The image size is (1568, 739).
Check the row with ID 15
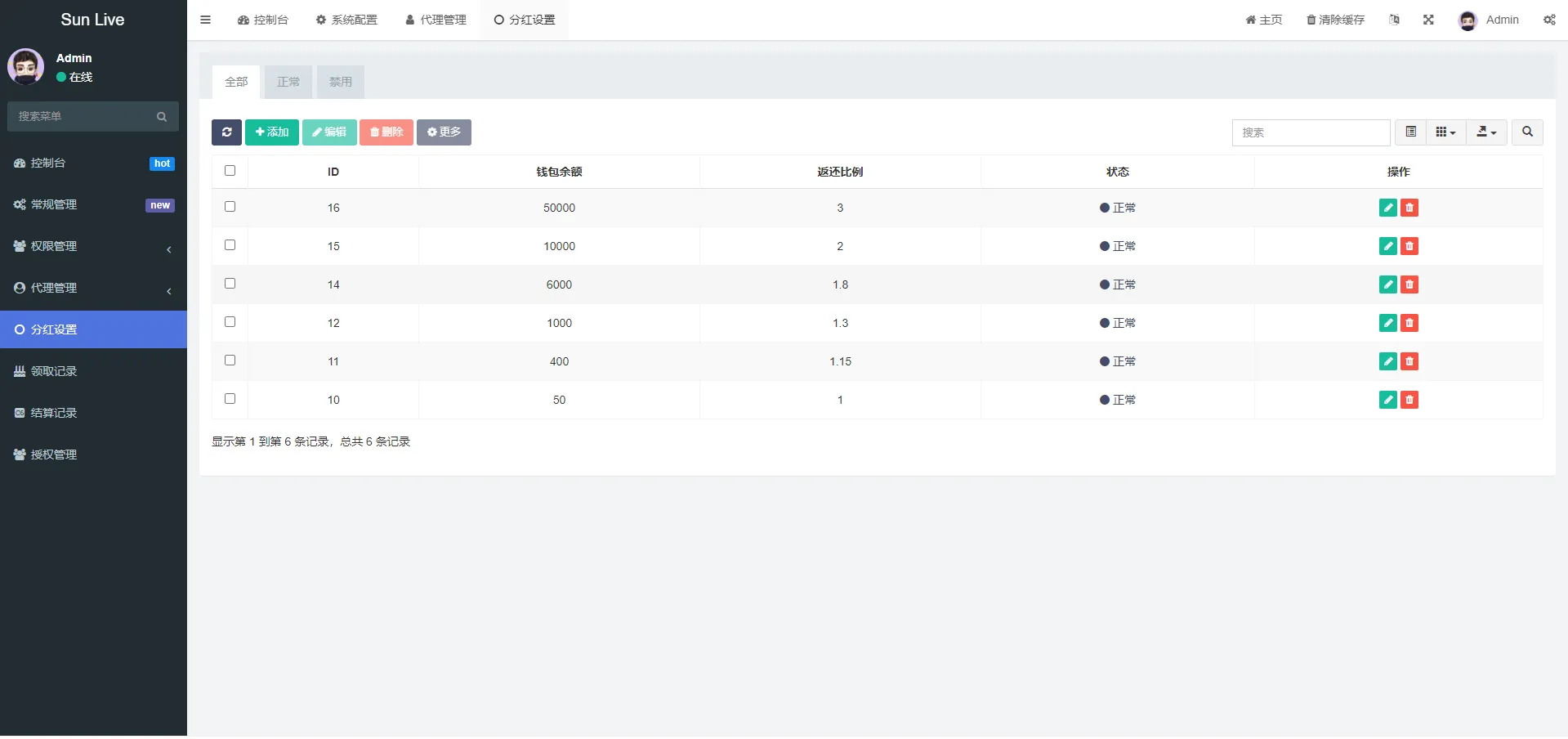[x=230, y=245]
